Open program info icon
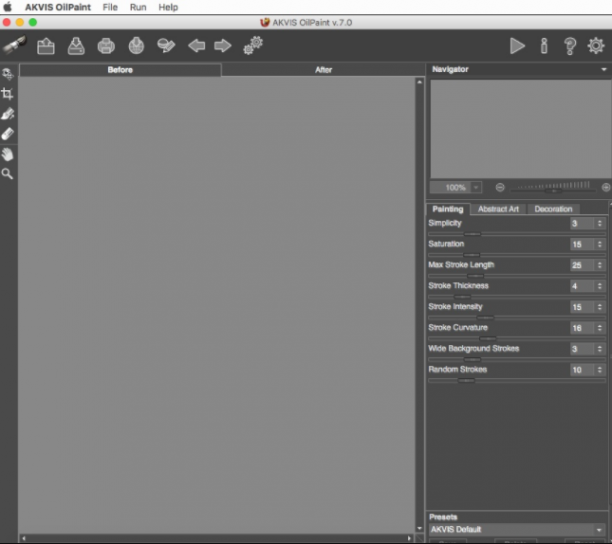612x544 pixels. (544, 46)
